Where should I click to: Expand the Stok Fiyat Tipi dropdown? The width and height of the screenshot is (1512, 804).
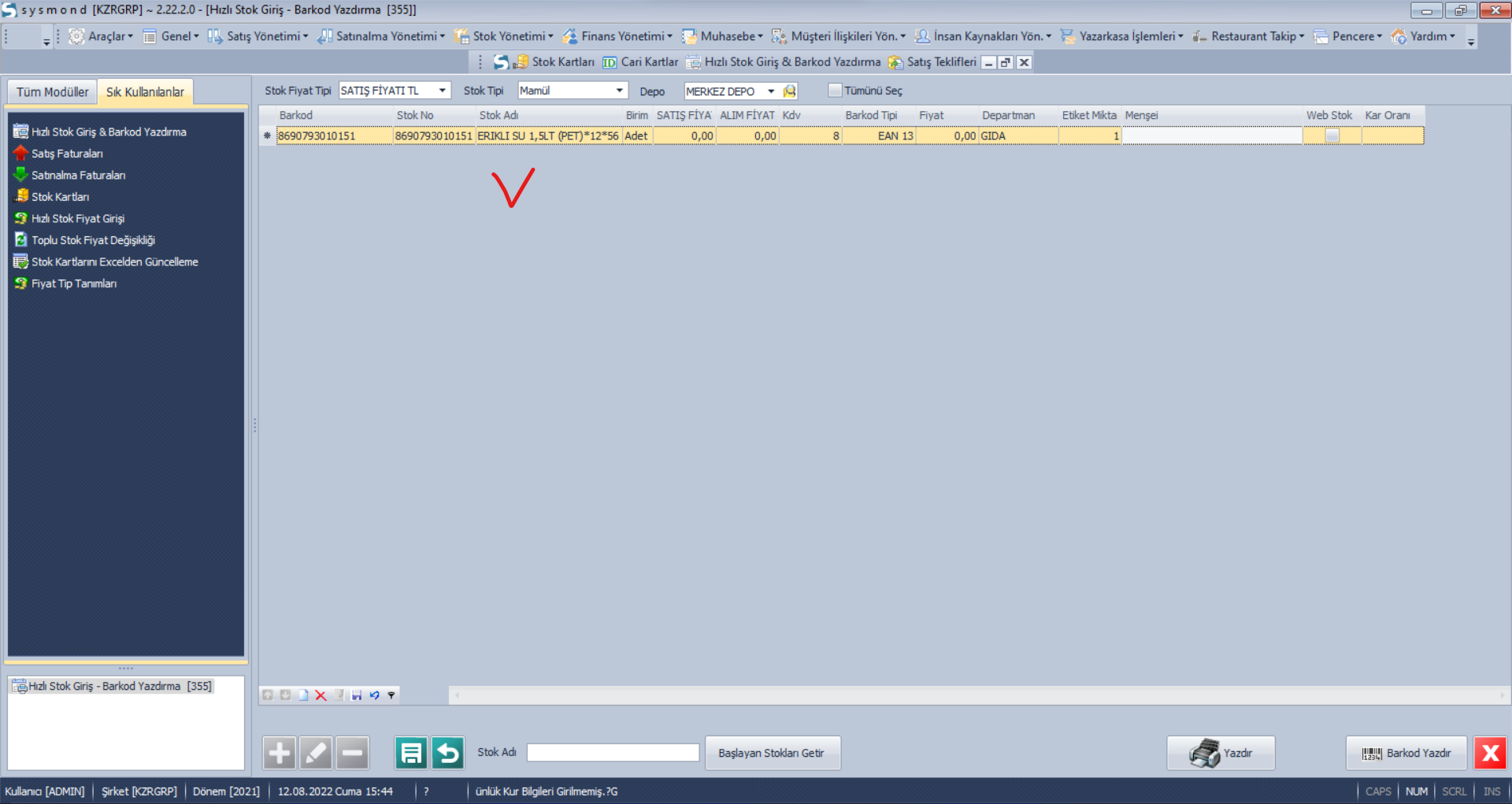(x=442, y=91)
